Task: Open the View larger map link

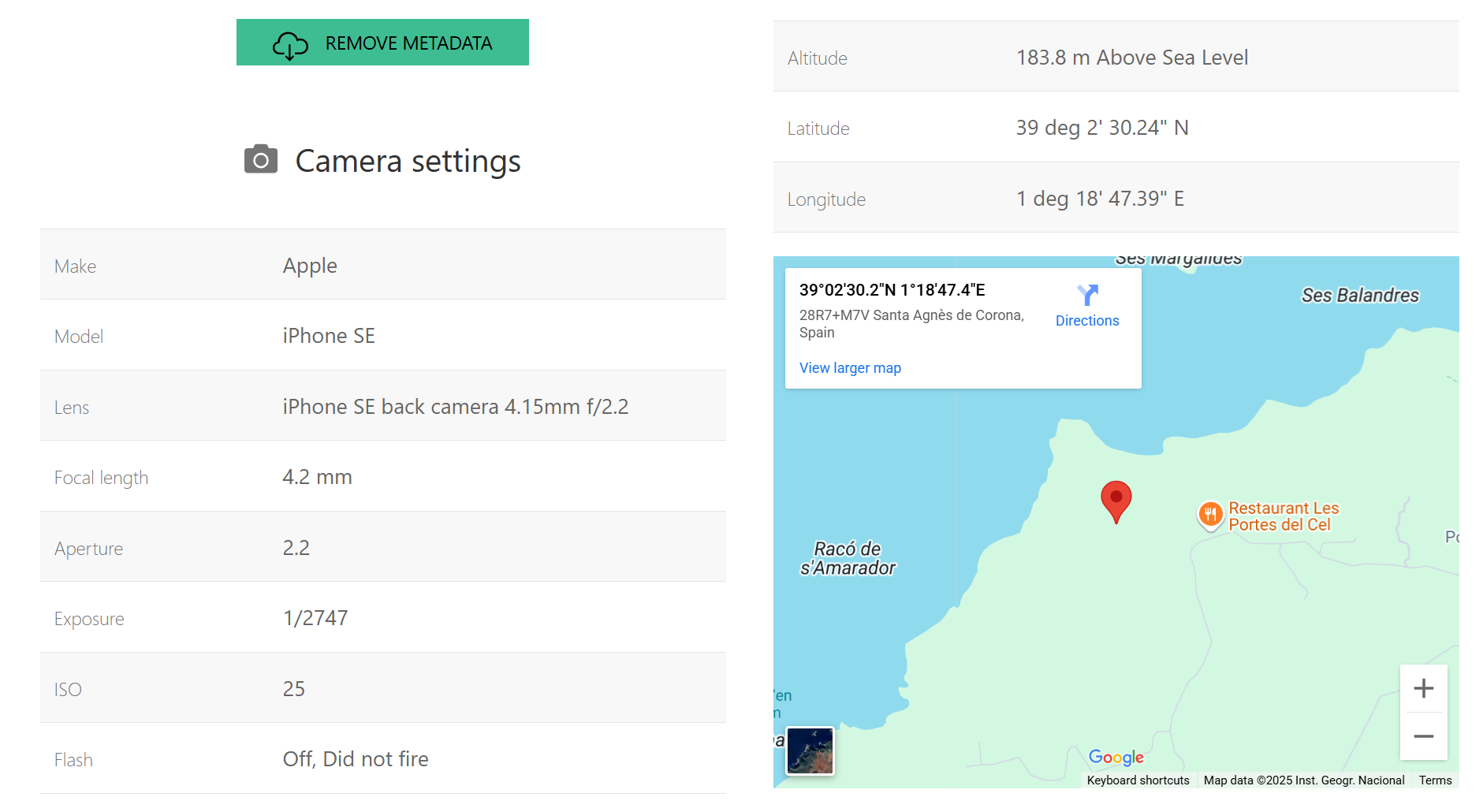Action: 850,368
